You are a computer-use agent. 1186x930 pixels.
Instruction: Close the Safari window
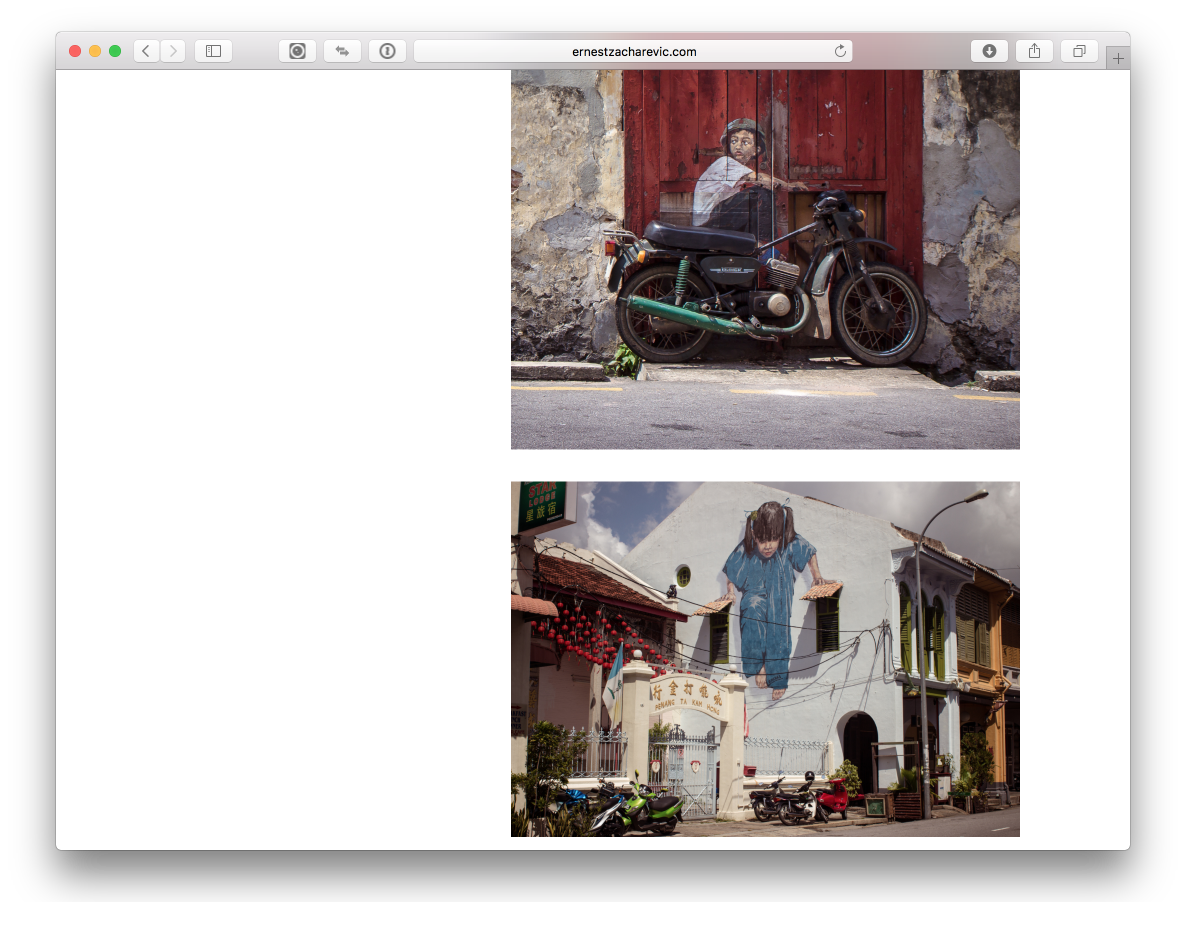pos(75,51)
